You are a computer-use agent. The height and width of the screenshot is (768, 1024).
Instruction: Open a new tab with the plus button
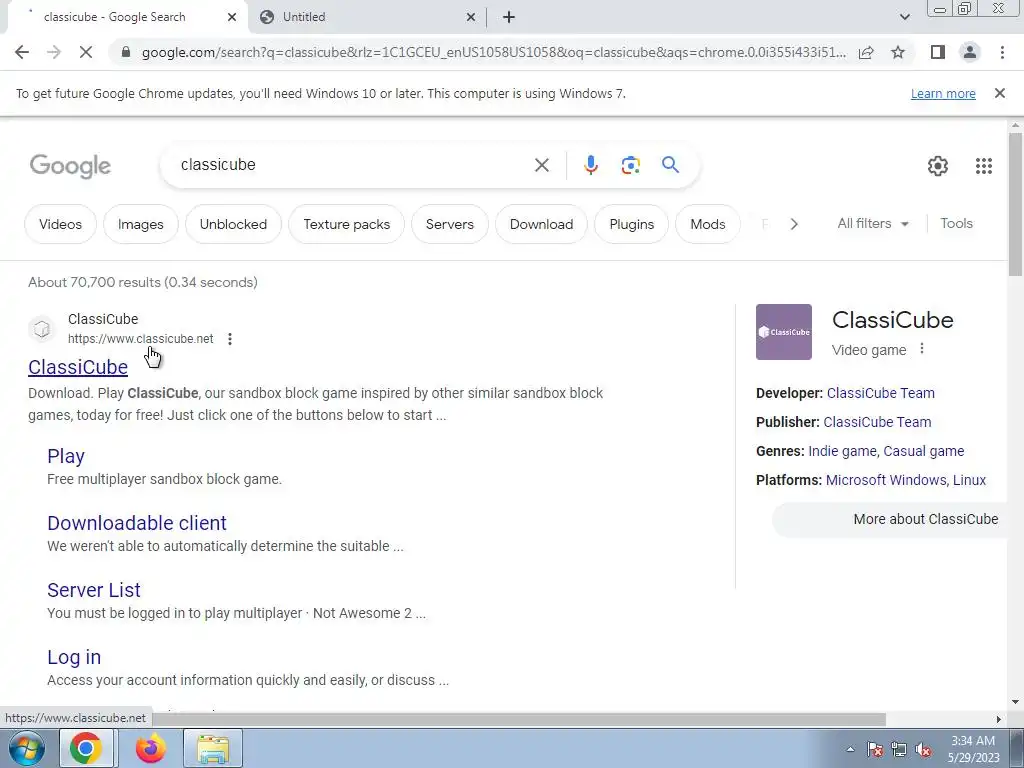pos(509,17)
